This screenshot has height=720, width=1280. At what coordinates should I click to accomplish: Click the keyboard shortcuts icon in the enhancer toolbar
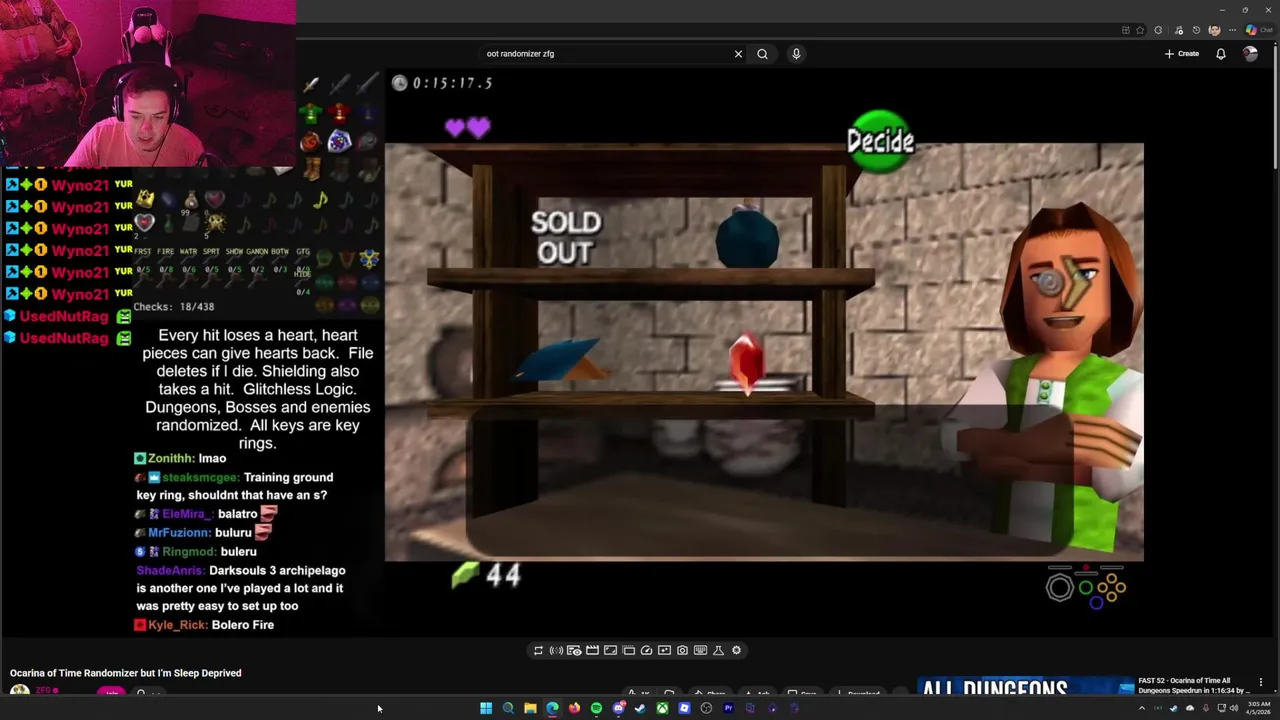pos(700,650)
